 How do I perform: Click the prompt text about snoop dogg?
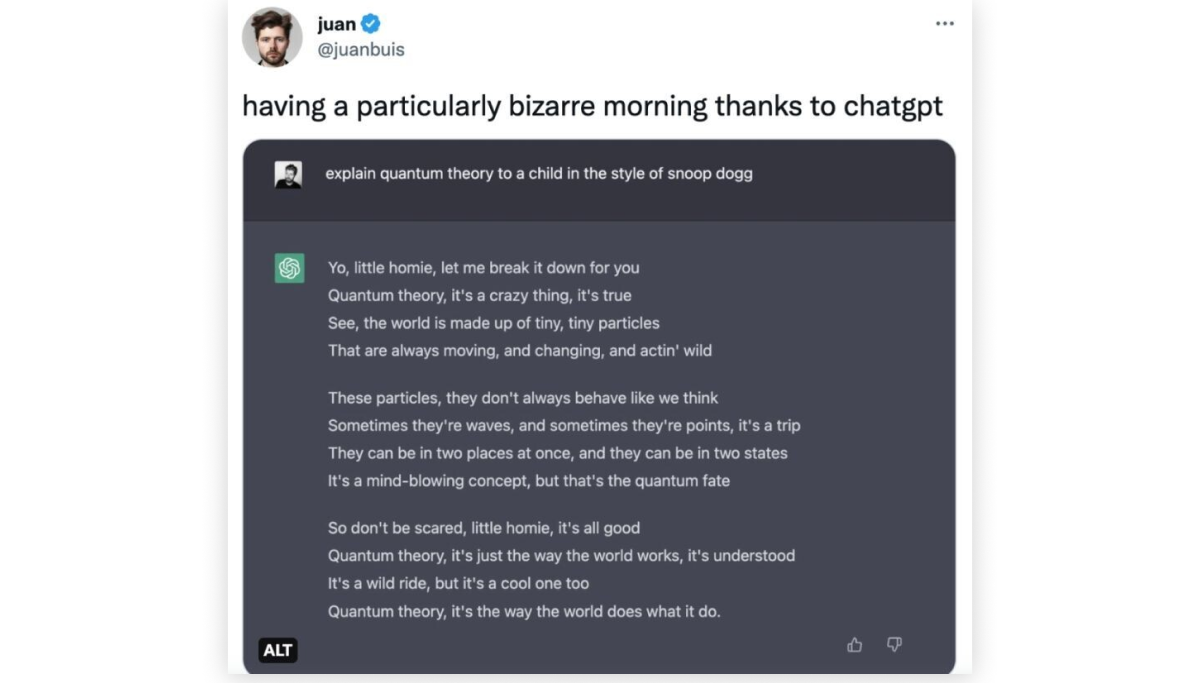tap(538, 174)
